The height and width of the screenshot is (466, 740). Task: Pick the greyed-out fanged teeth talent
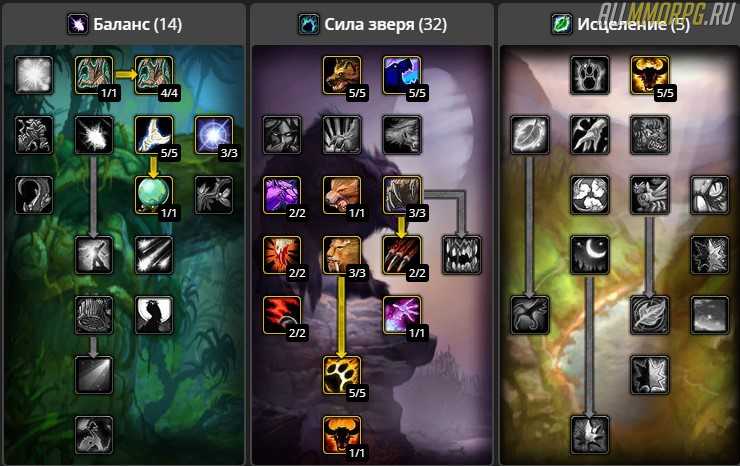pos(462,255)
